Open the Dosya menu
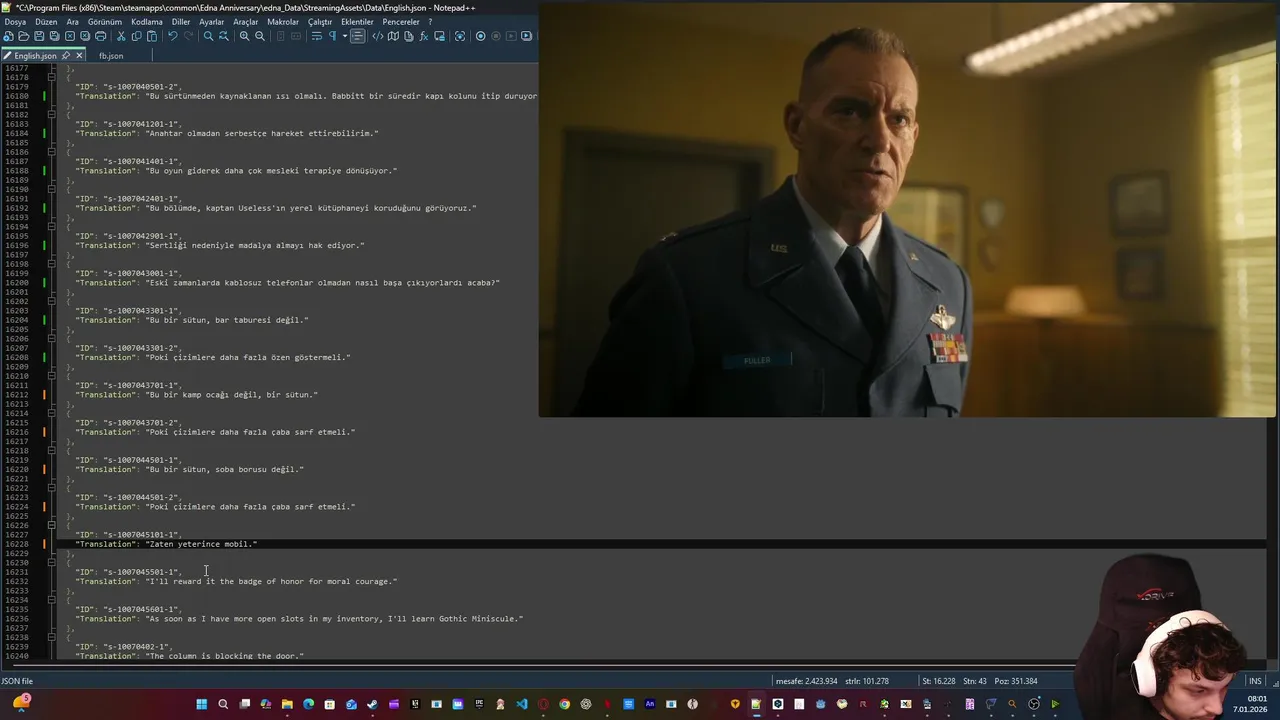The height and width of the screenshot is (720, 1280). [x=15, y=22]
